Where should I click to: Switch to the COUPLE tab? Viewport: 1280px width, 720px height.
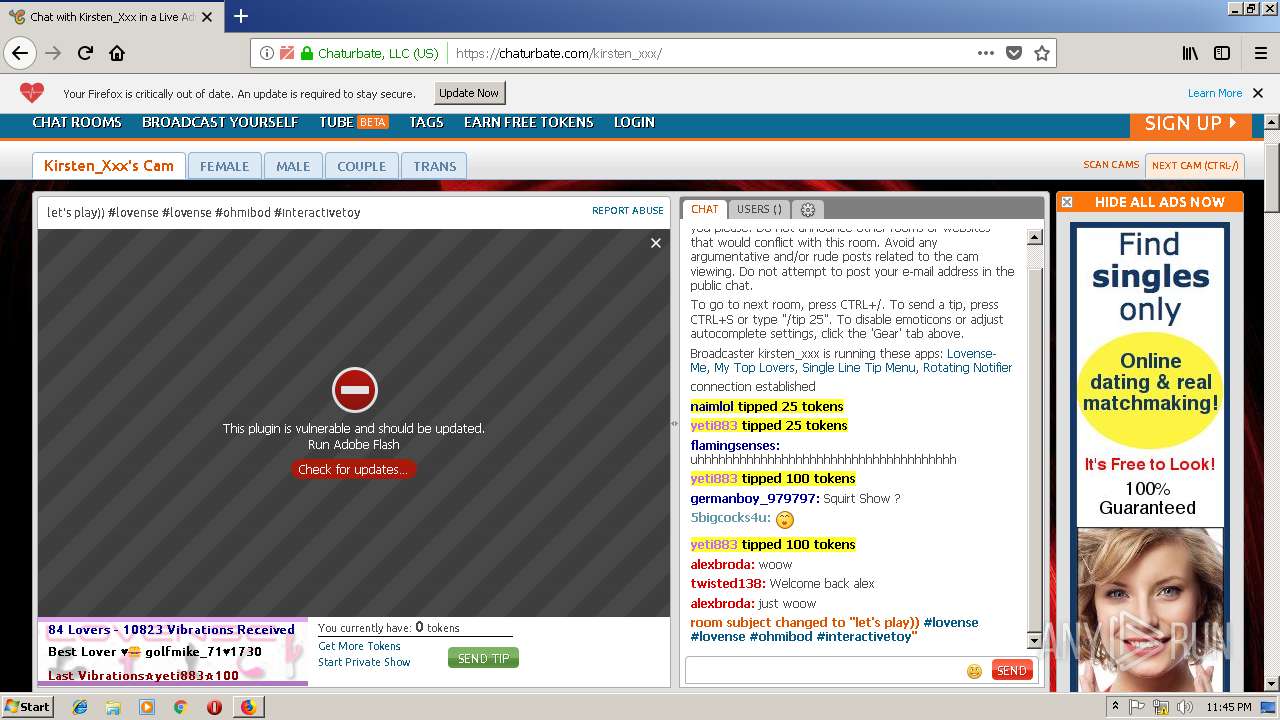[361, 166]
